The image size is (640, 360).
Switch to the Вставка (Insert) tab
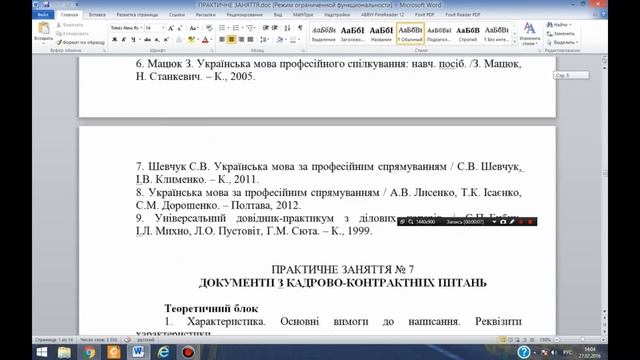click(x=97, y=15)
